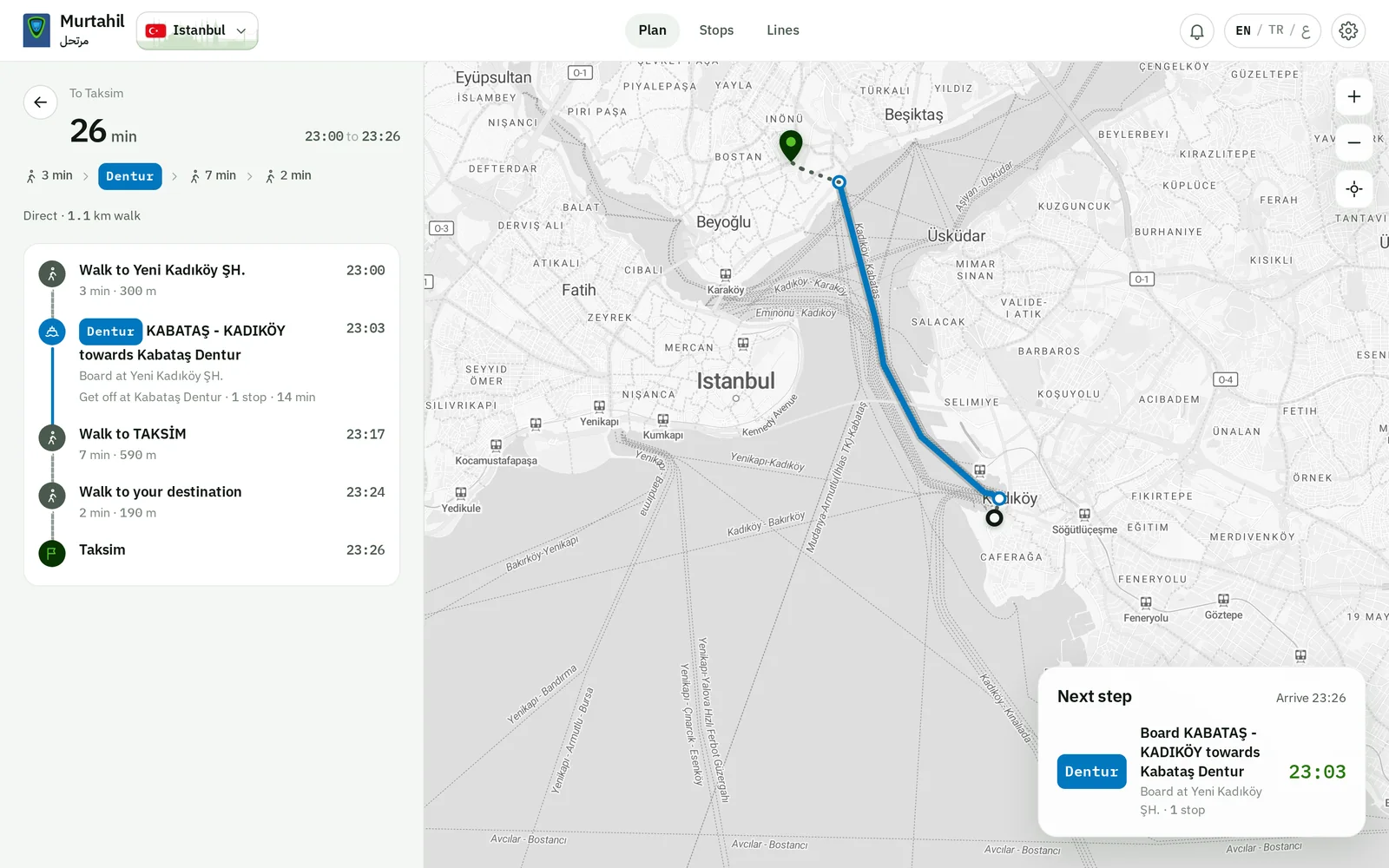
Task: Click the 'To Taksim' heading
Action: (x=96, y=94)
